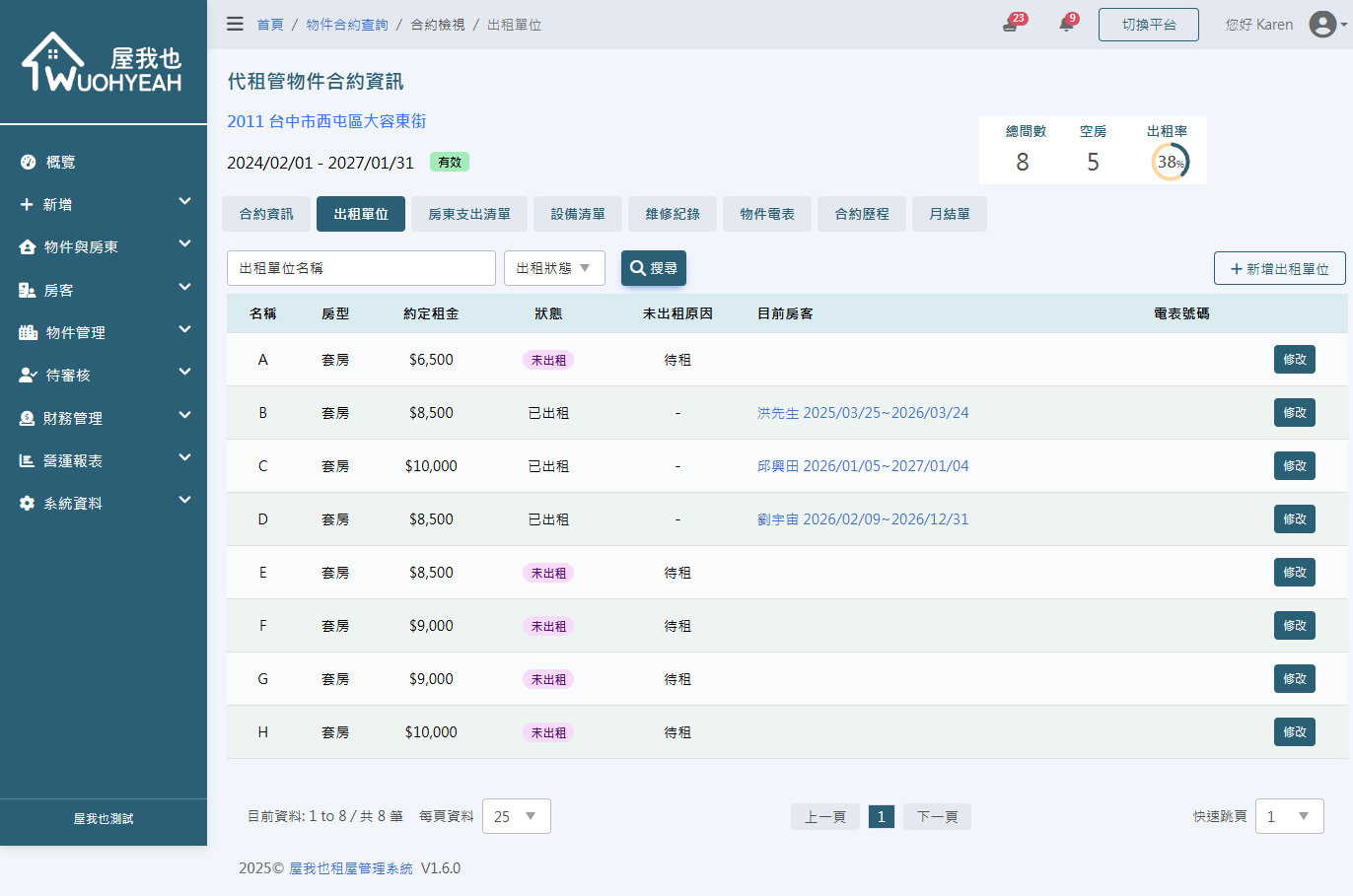Click the 概覽 dashboard icon in sidebar
The width and height of the screenshot is (1353, 896).
click(28, 162)
